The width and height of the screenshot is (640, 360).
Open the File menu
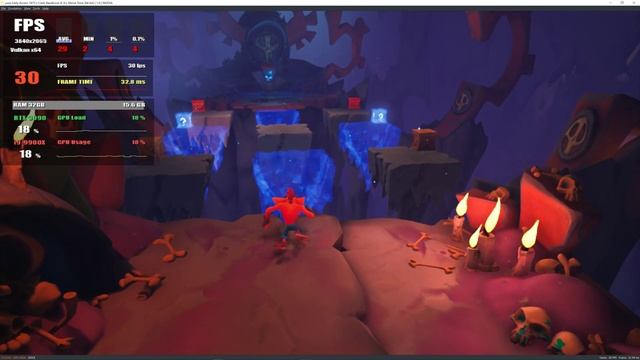[x=3, y=9]
